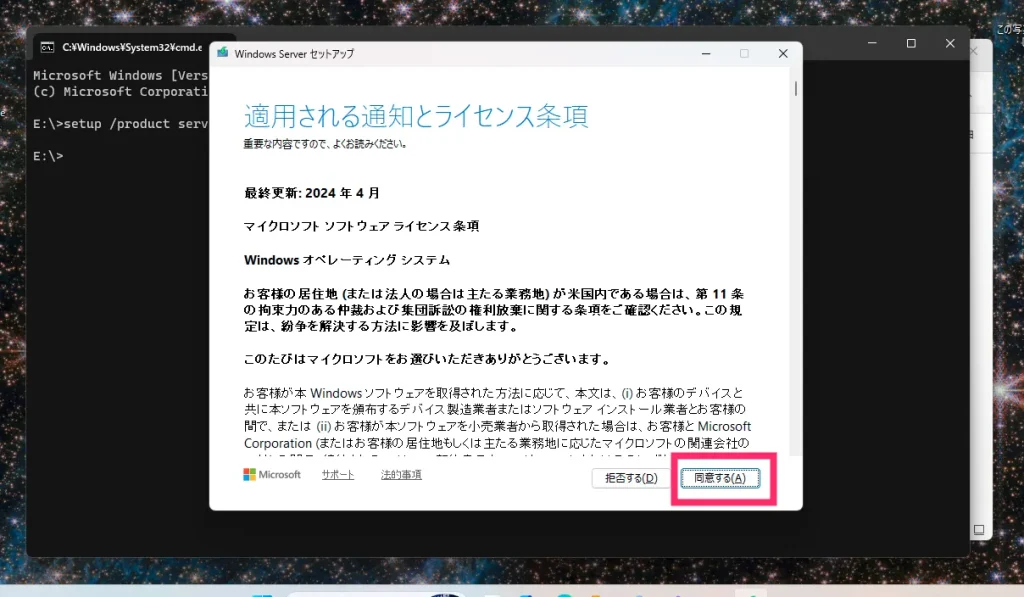Maximize the cmd.exe command prompt window
This screenshot has width=1024, height=597.
tap(911, 43)
